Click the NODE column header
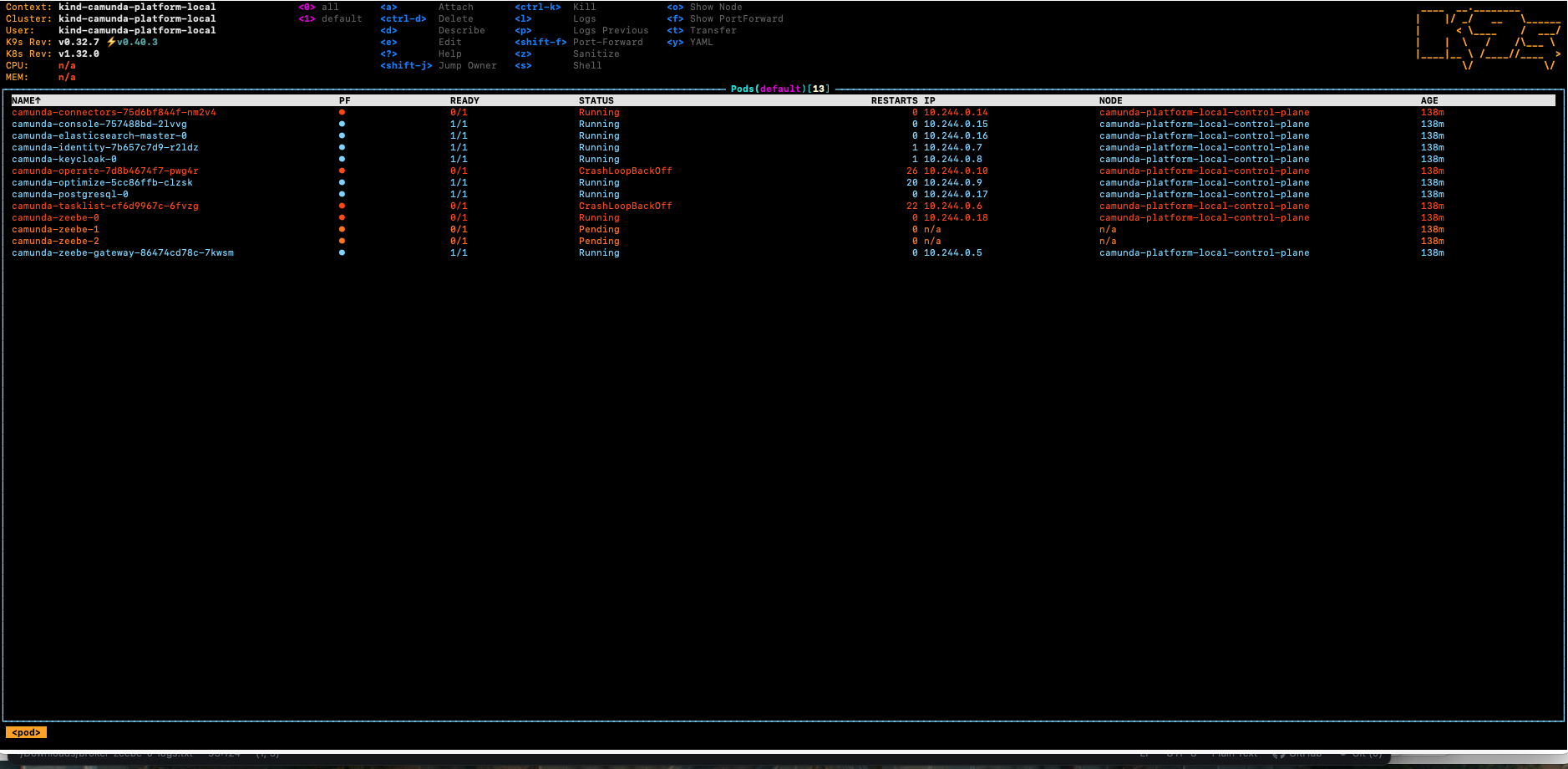Viewport: 1568px width, 769px height. click(x=1111, y=100)
